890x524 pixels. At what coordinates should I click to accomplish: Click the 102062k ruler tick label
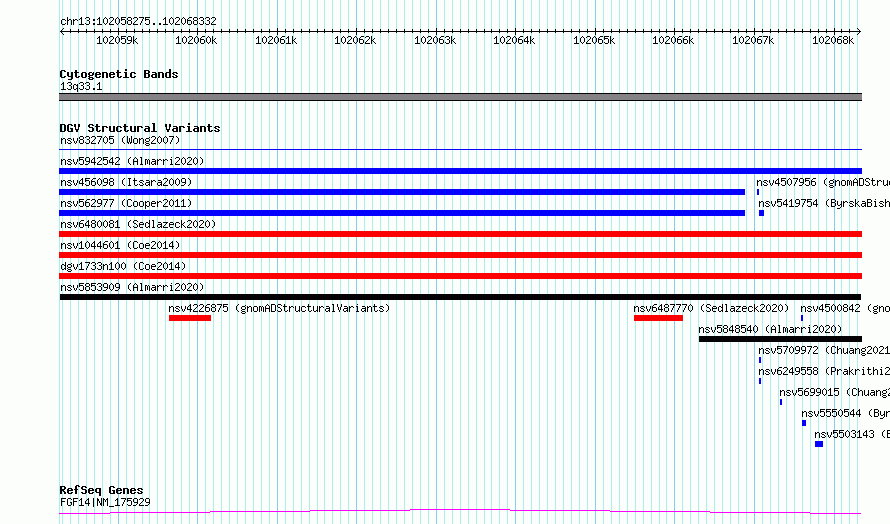tap(355, 40)
